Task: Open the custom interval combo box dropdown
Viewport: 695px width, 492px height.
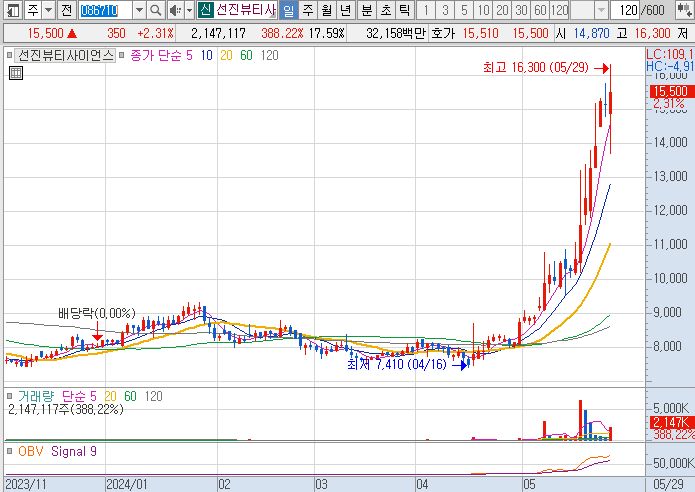Action: [601, 10]
